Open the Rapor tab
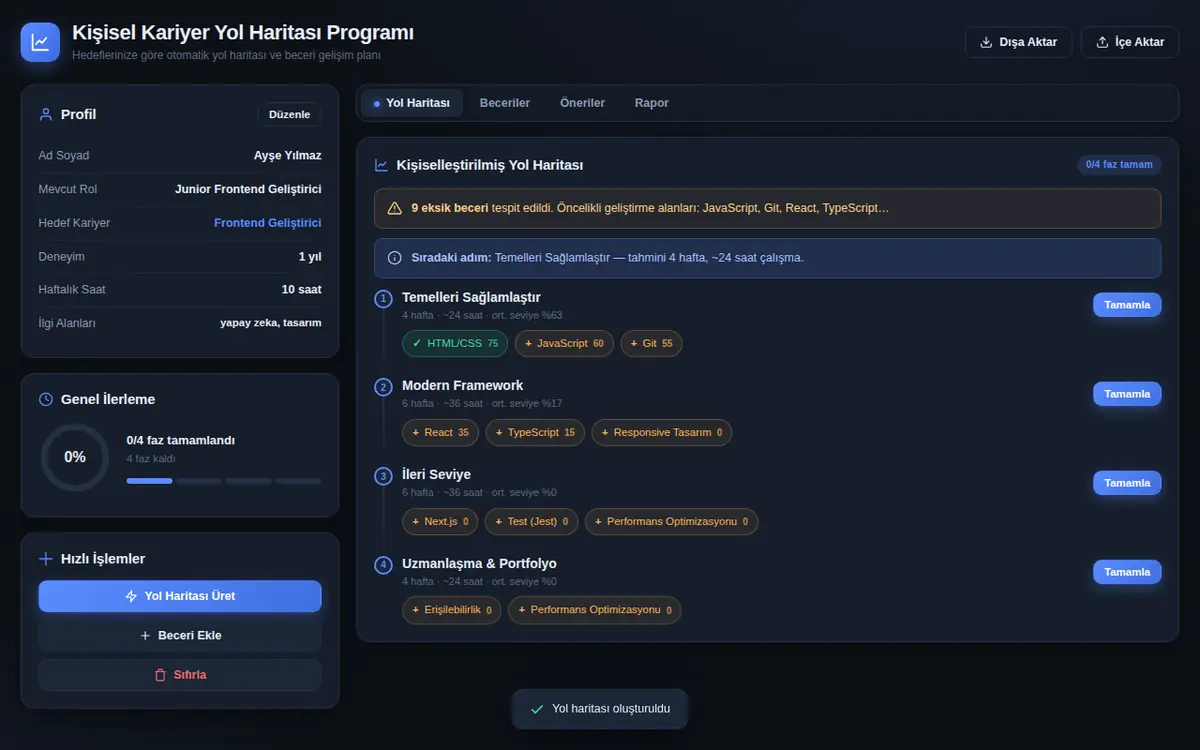The image size is (1200, 750). [652, 103]
